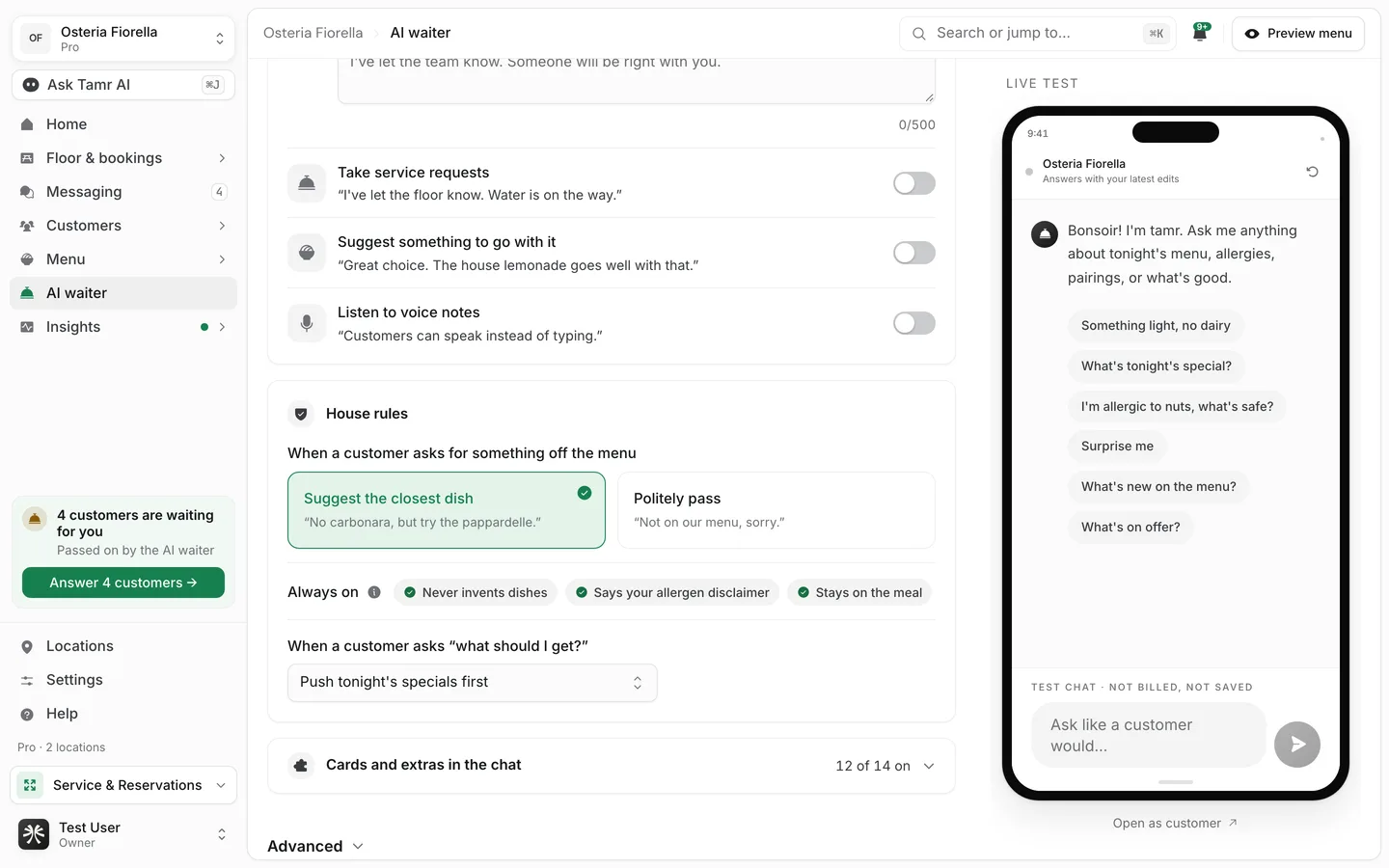Open the Osteria Fiorella workspace switcher
Image resolution: width=1389 pixels, height=868 pixels.
point(123,39)
